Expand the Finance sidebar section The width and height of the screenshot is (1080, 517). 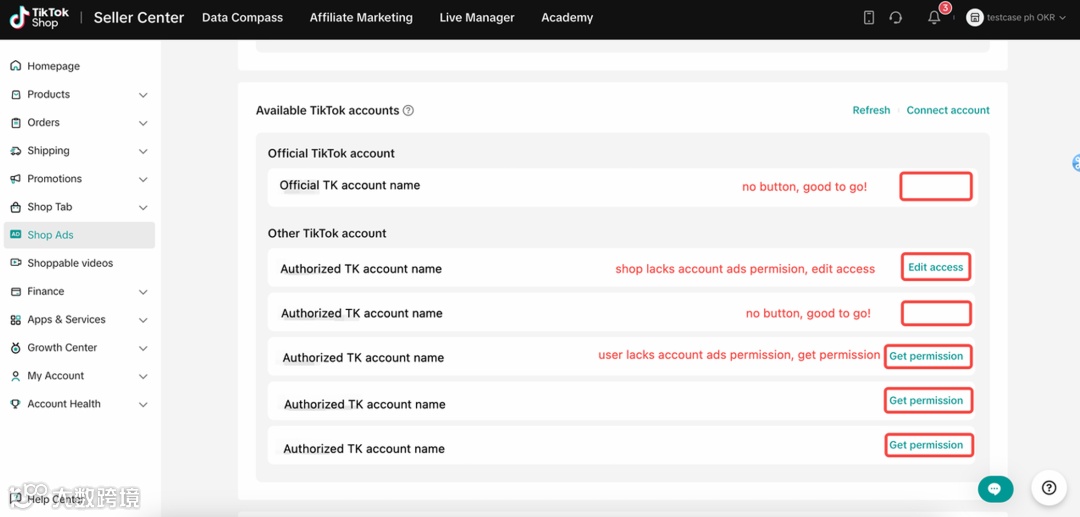[x=143, y=292]
